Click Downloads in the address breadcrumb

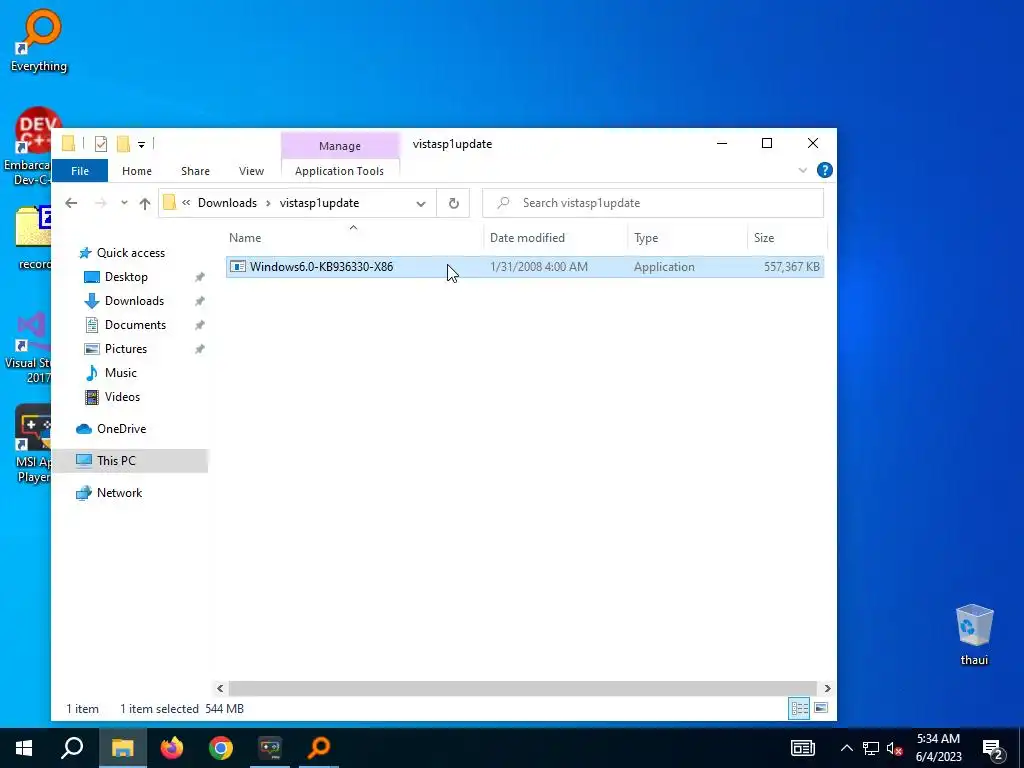coord(227,203)
